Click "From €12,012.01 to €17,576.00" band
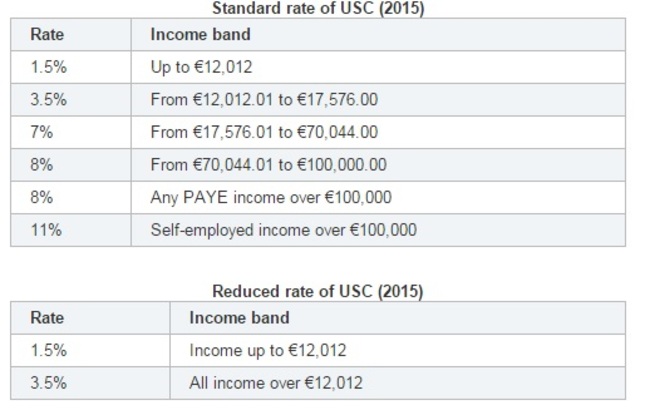 coord(264,100)
